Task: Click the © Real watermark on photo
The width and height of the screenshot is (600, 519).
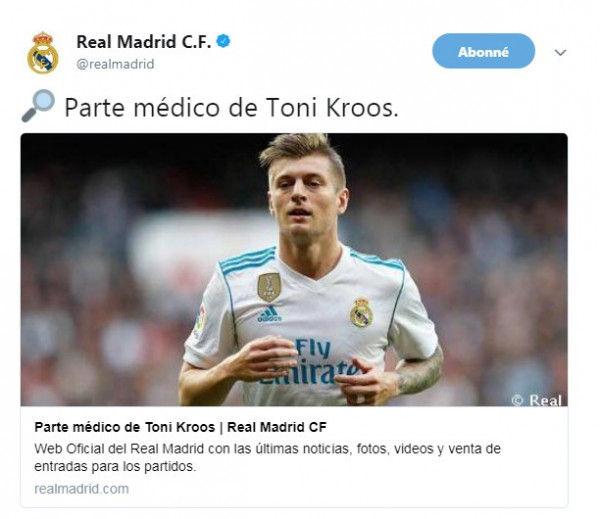Action: point(536,400)
